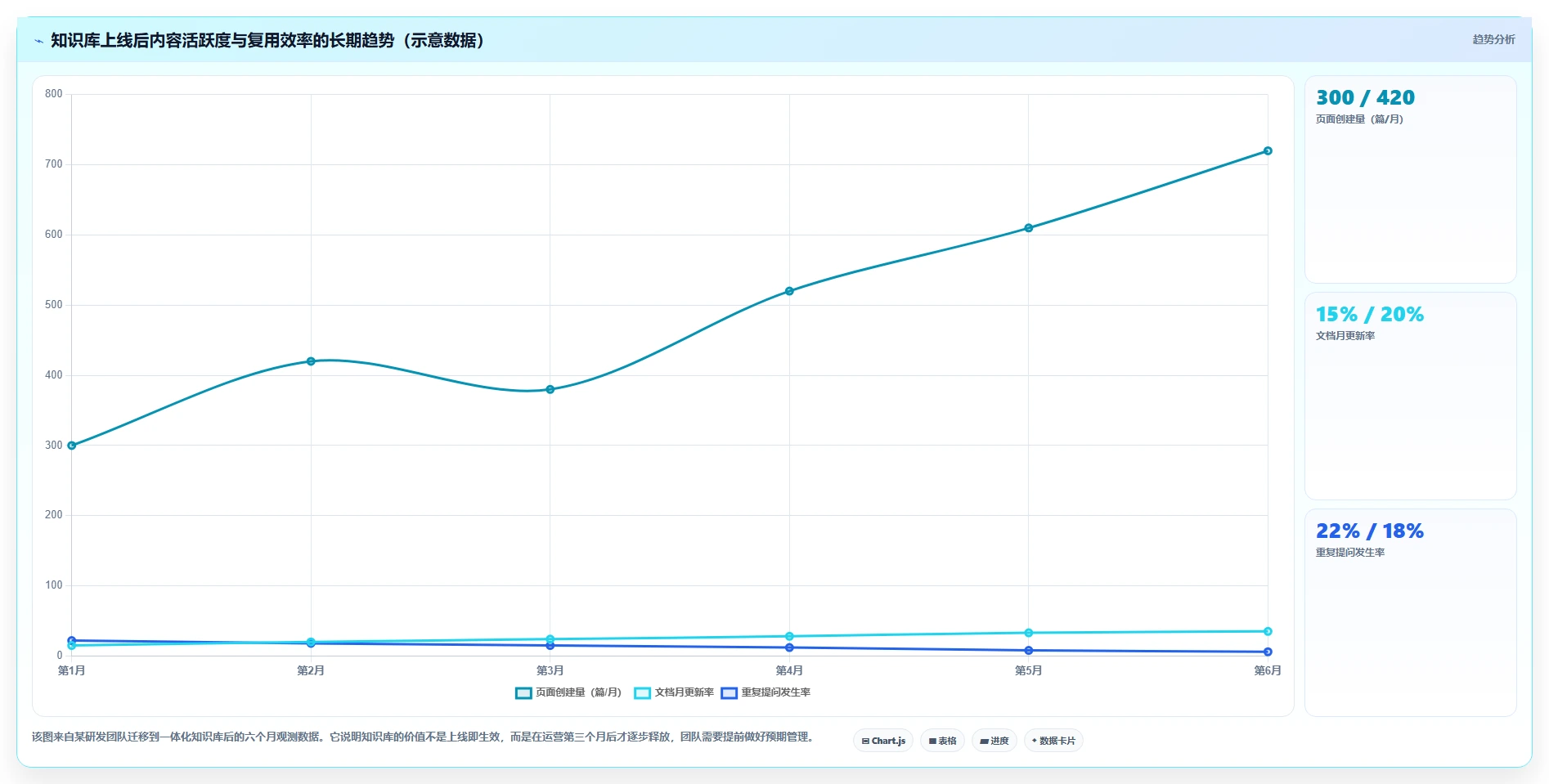Click the trend icon beside the chart title
1549x784 pixels.
point(38,41)
